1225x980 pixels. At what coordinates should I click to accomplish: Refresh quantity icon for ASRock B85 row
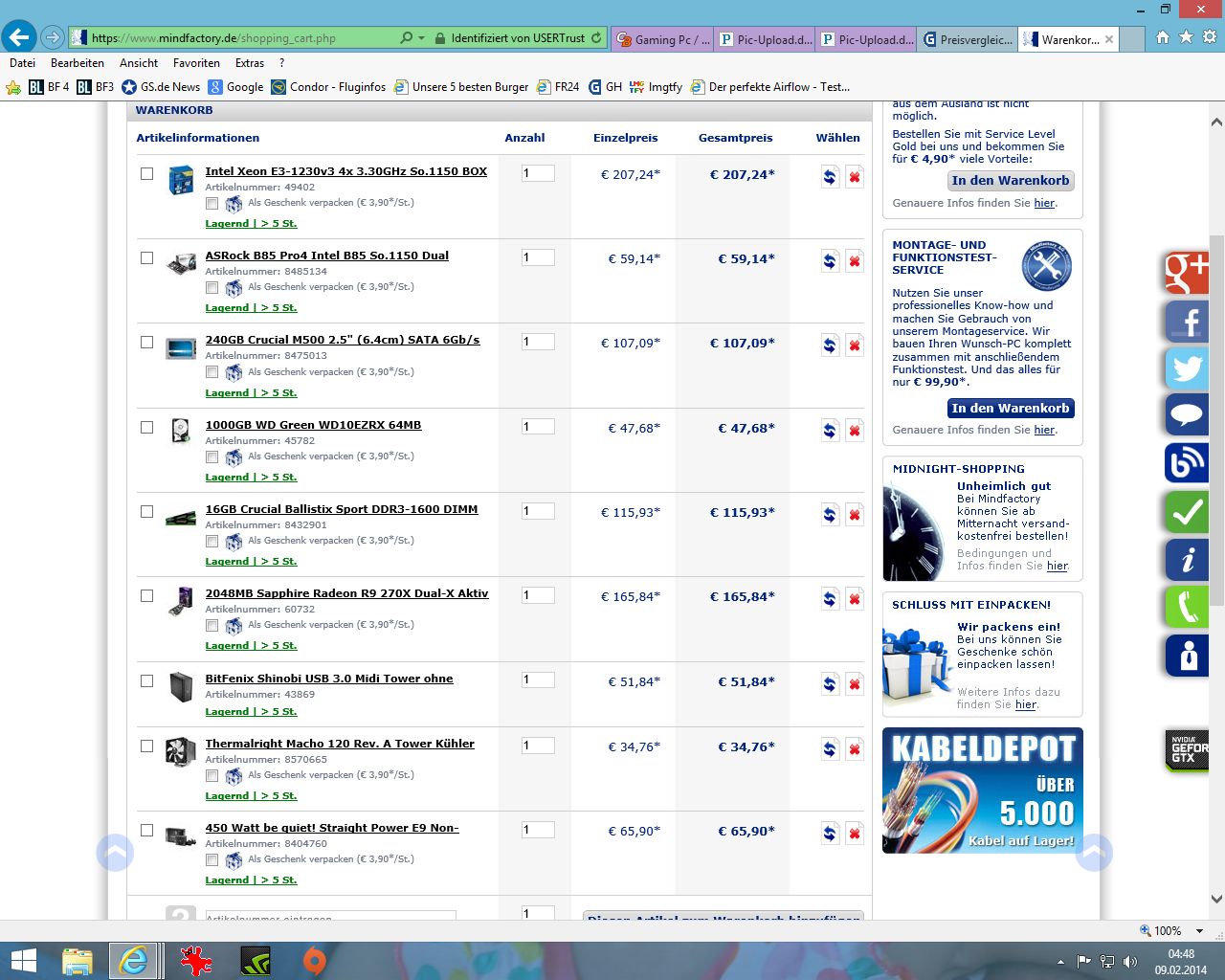tap(830, 261)
